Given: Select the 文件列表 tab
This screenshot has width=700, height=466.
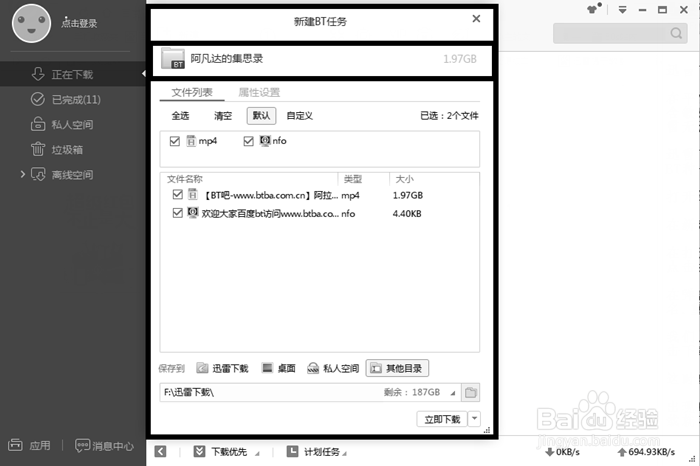Looking at the screenshot, I should [x=192, y=93].
